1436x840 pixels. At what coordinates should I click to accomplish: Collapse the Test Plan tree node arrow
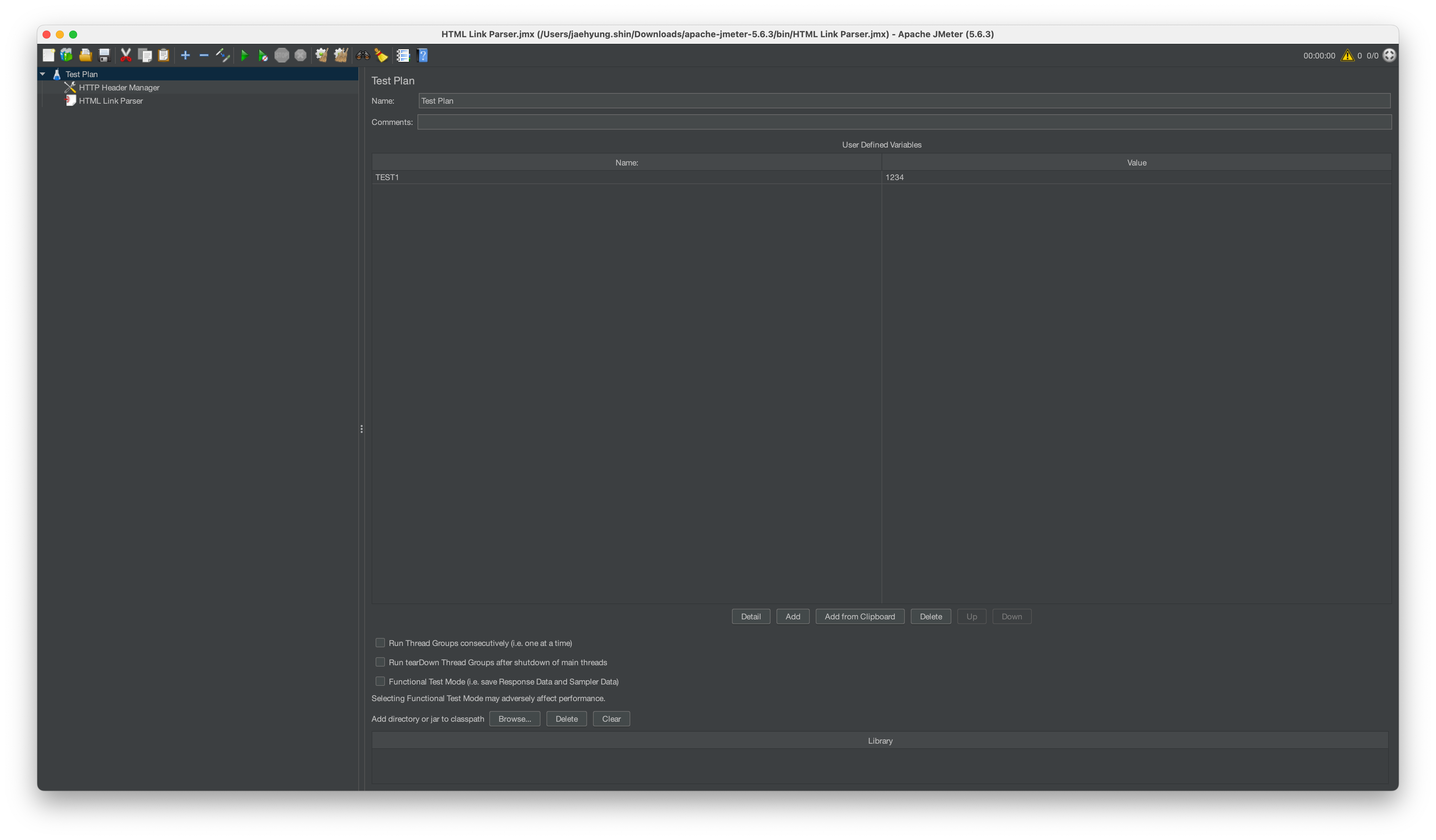point(43,74)
